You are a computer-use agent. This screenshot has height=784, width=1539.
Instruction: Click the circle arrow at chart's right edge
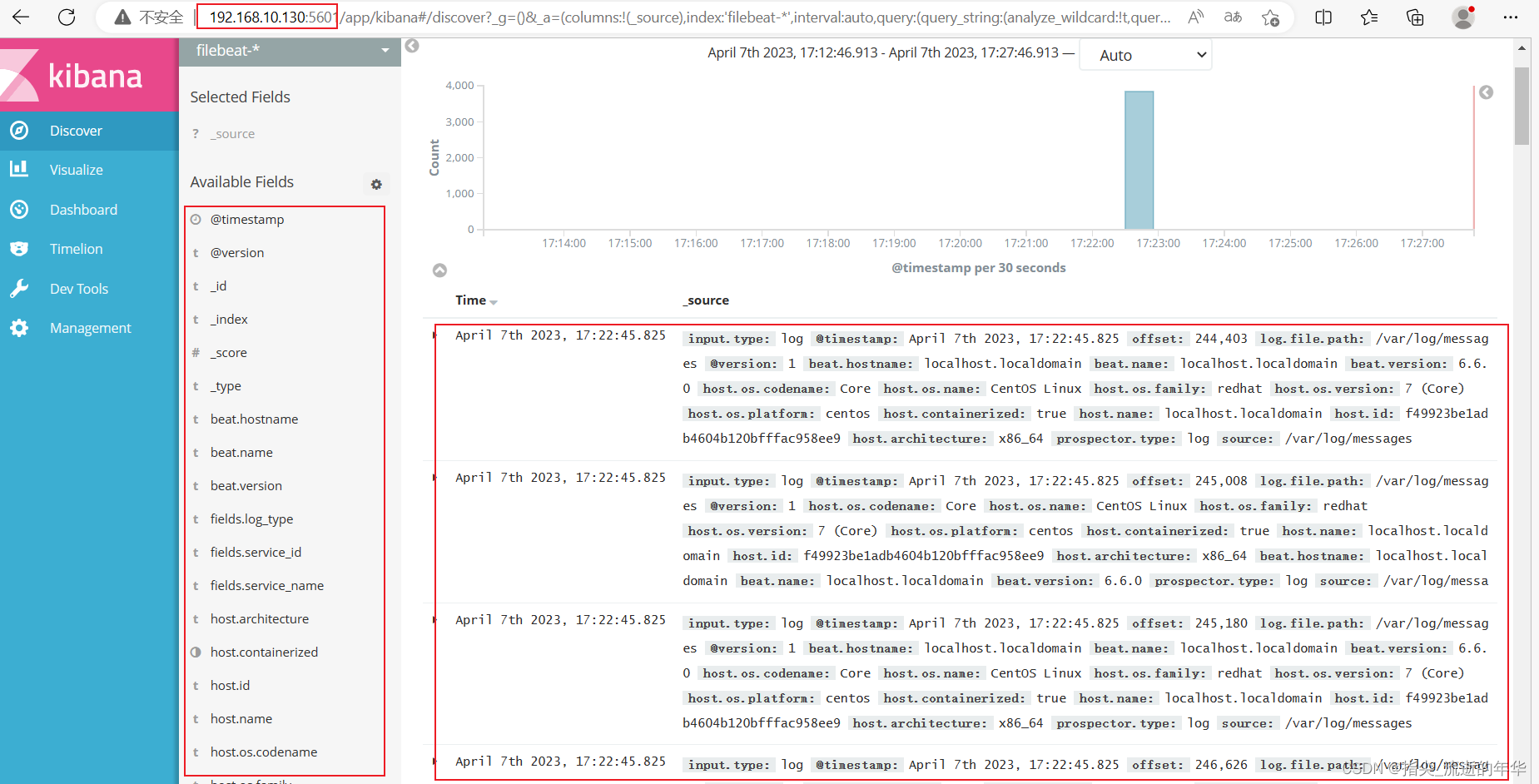1487,92
